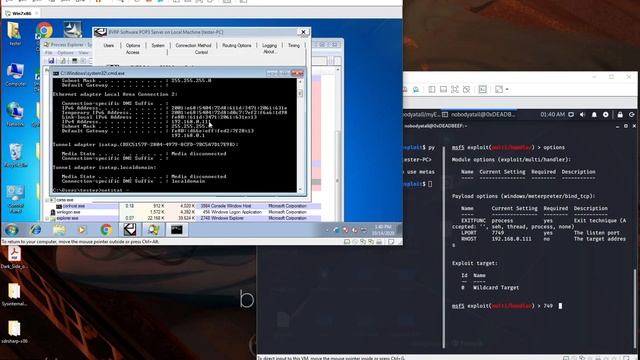Viewport: 640px width, 360px height.
Task: Open Internet Explorer from the taskbar
Action: [x=36, y=230]
